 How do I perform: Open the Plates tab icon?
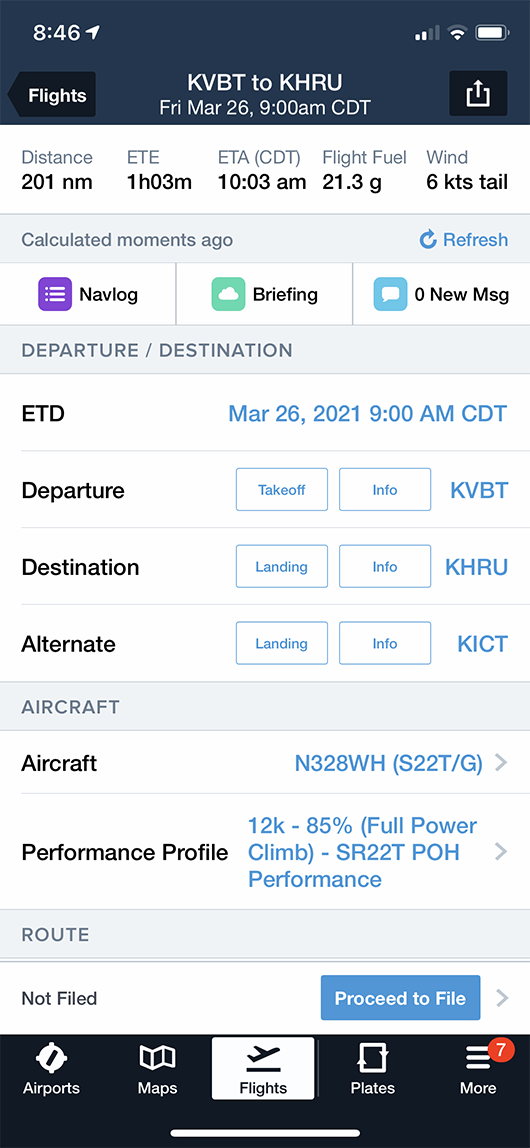pyautogui.click(x=373, y=1058)
